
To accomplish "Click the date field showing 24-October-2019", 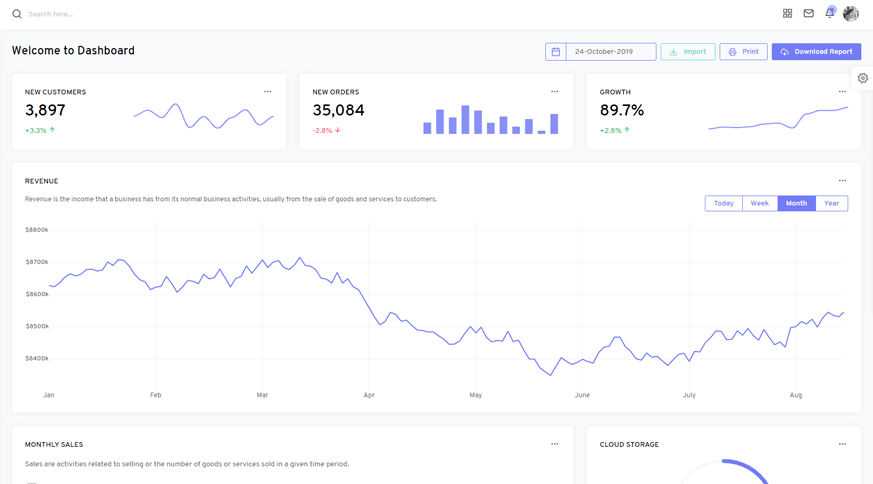I will [611, 52].
